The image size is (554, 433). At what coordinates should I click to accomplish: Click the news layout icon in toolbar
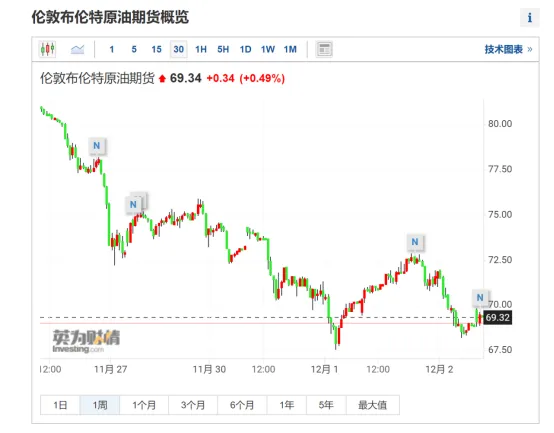[x=324, y=49]
